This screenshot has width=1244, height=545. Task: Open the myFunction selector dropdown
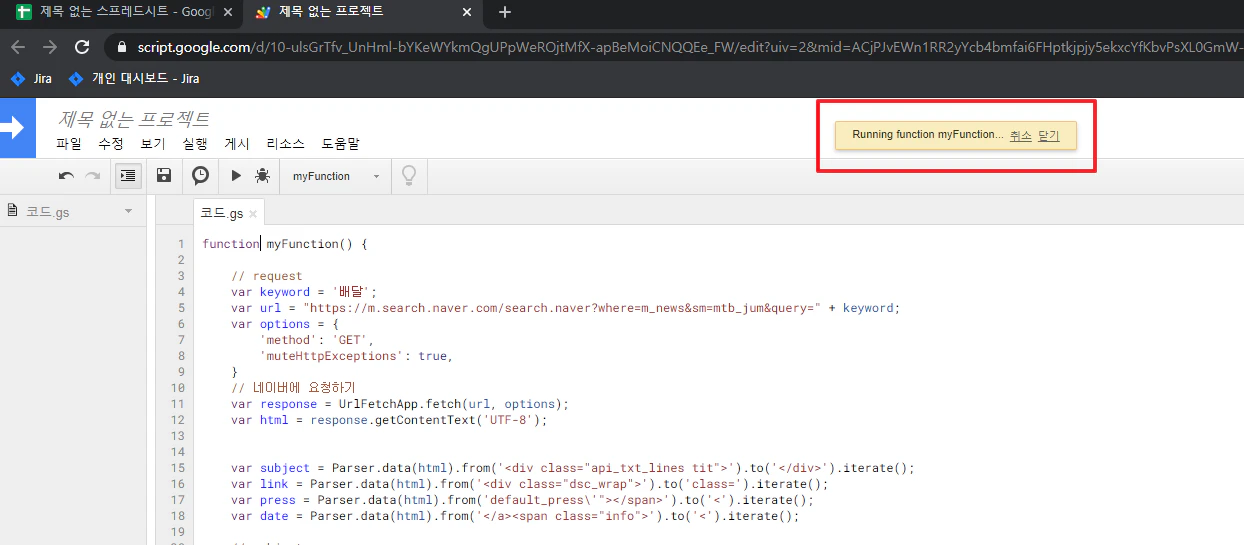[x=335, y=176]
